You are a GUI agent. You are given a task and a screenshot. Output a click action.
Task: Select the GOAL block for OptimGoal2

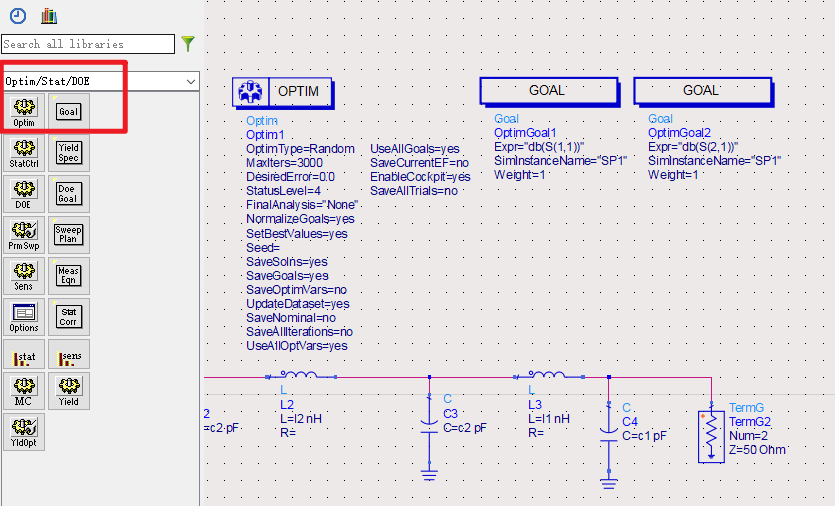click(x=703, y=91)
